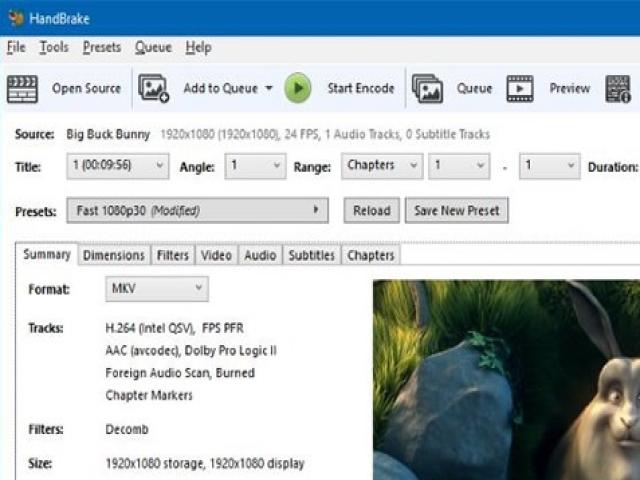Click the Open Source clapperboard icon
The width and height of the screenshot is (640, 480).
22,89
